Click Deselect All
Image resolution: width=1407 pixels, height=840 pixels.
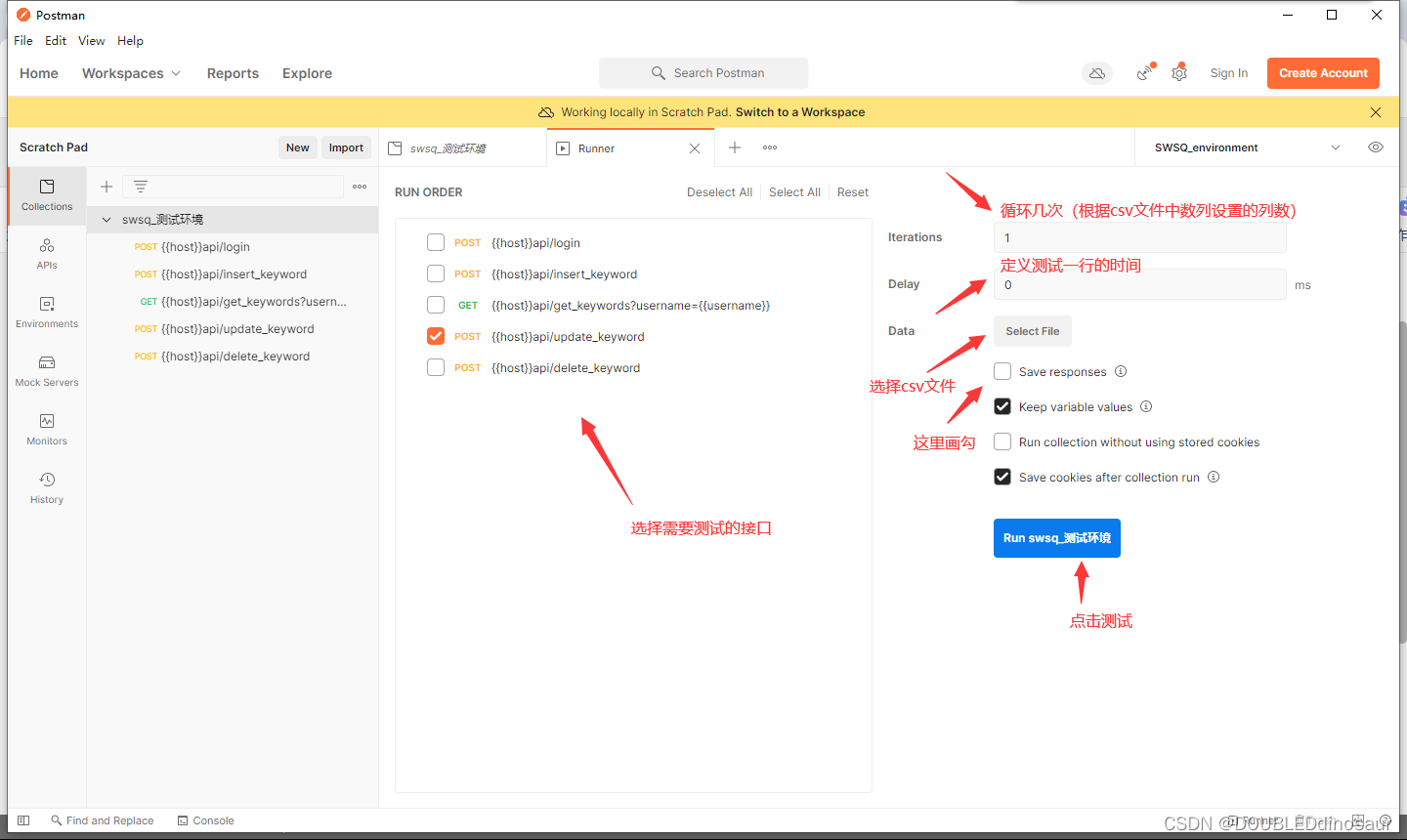coord(719,192)
